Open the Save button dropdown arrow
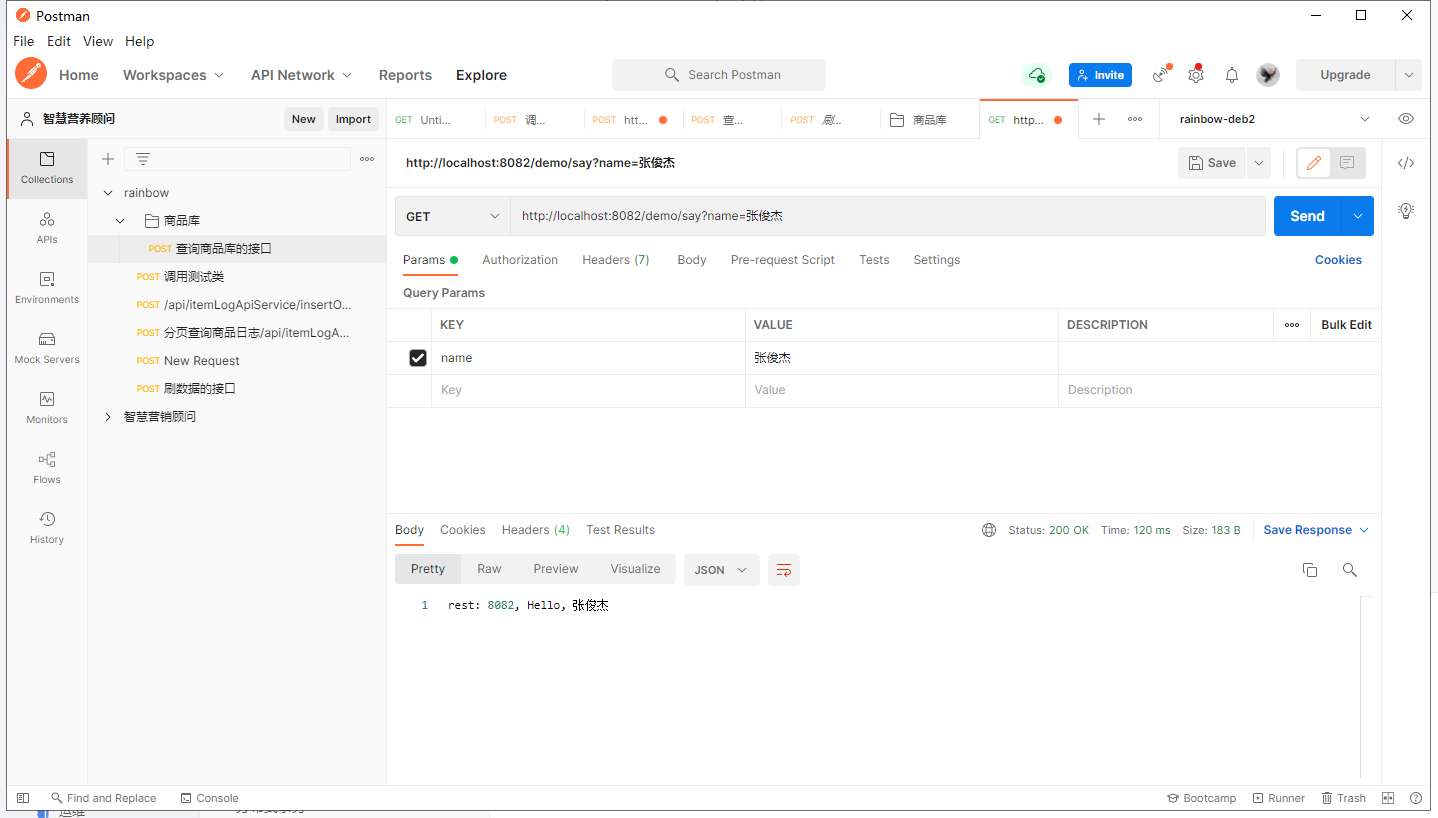Image resolution: width=1438 pixels, height=818 pixels. tap(1259, 163)
